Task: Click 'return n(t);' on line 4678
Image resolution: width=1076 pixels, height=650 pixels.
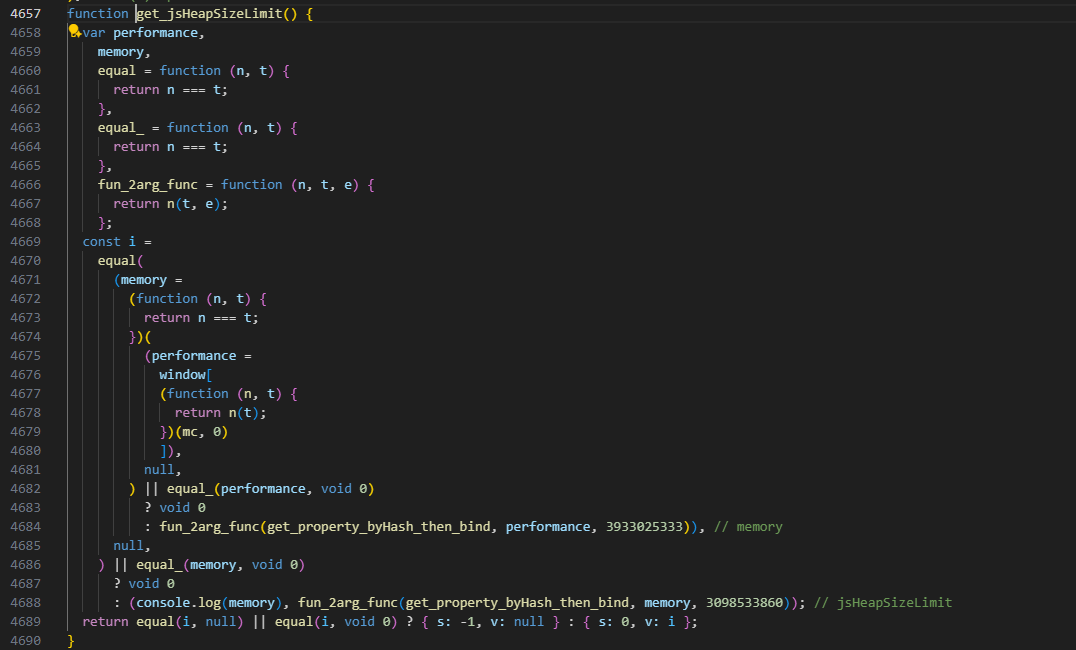Action: pos(220,413)
